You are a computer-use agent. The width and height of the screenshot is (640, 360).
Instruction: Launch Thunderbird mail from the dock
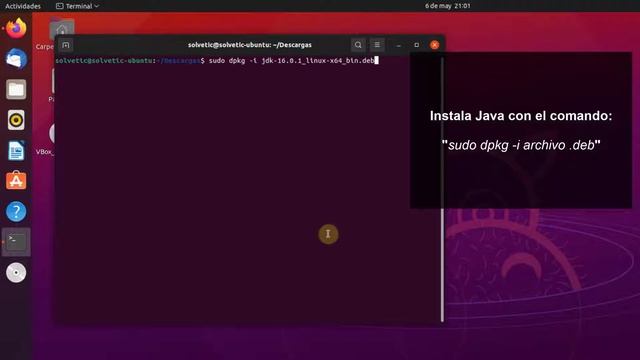pyautogui.click(x=16, y=59)
